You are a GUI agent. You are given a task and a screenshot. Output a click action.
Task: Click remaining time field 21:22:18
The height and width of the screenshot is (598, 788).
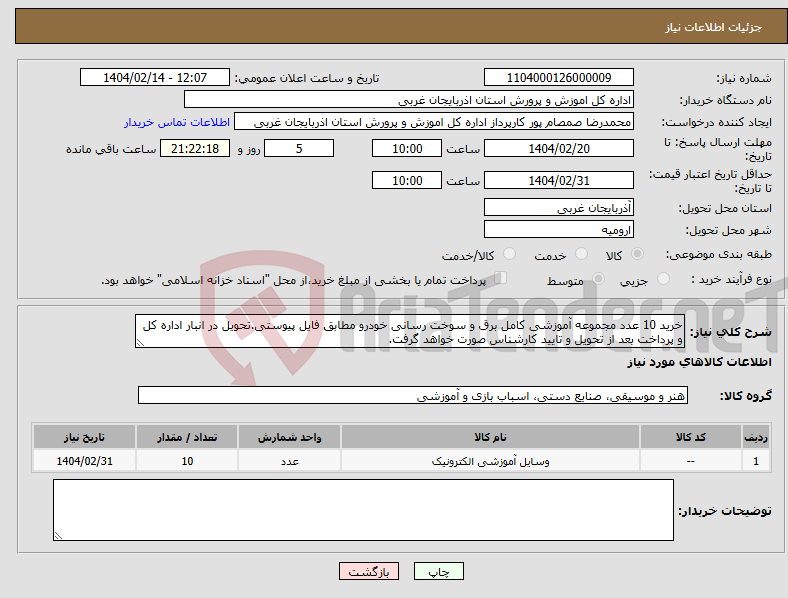click(x=195, y=148)
